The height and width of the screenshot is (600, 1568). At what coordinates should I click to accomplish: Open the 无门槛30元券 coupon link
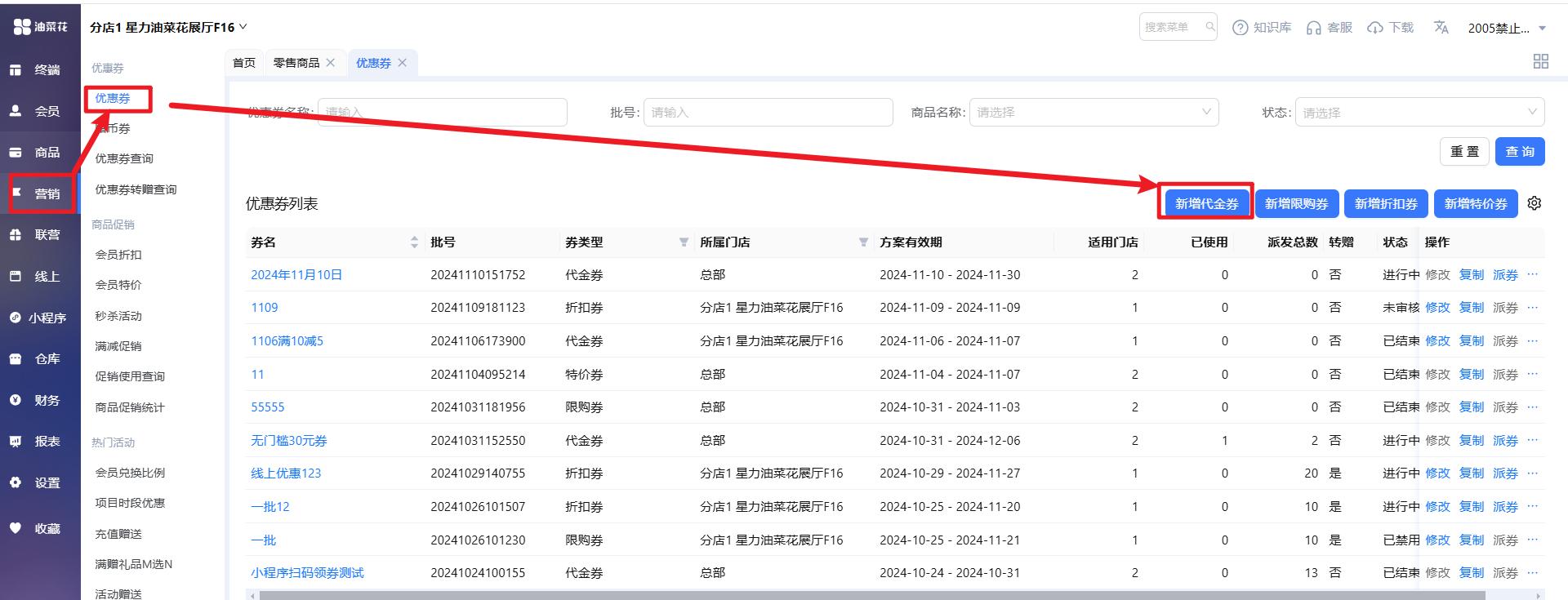click(x=288, y=440)
